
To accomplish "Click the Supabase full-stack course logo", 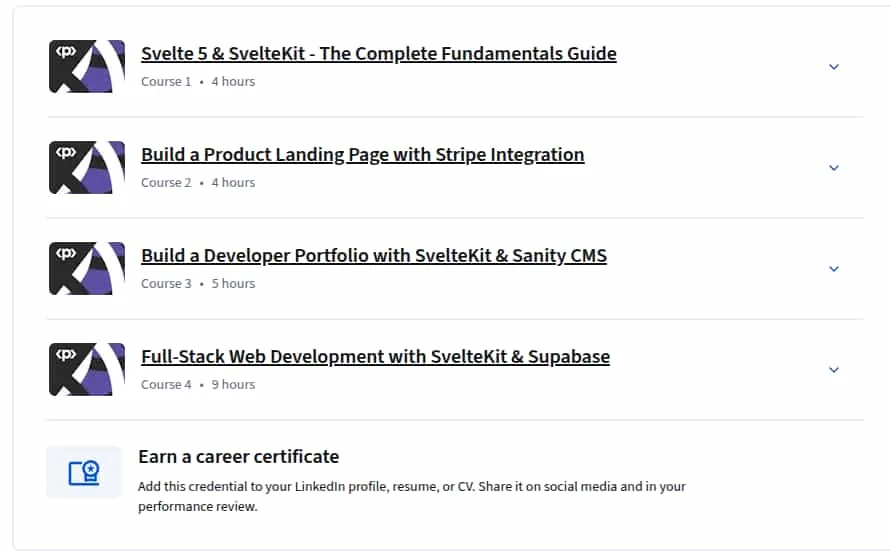I will [x=87, y=369].
